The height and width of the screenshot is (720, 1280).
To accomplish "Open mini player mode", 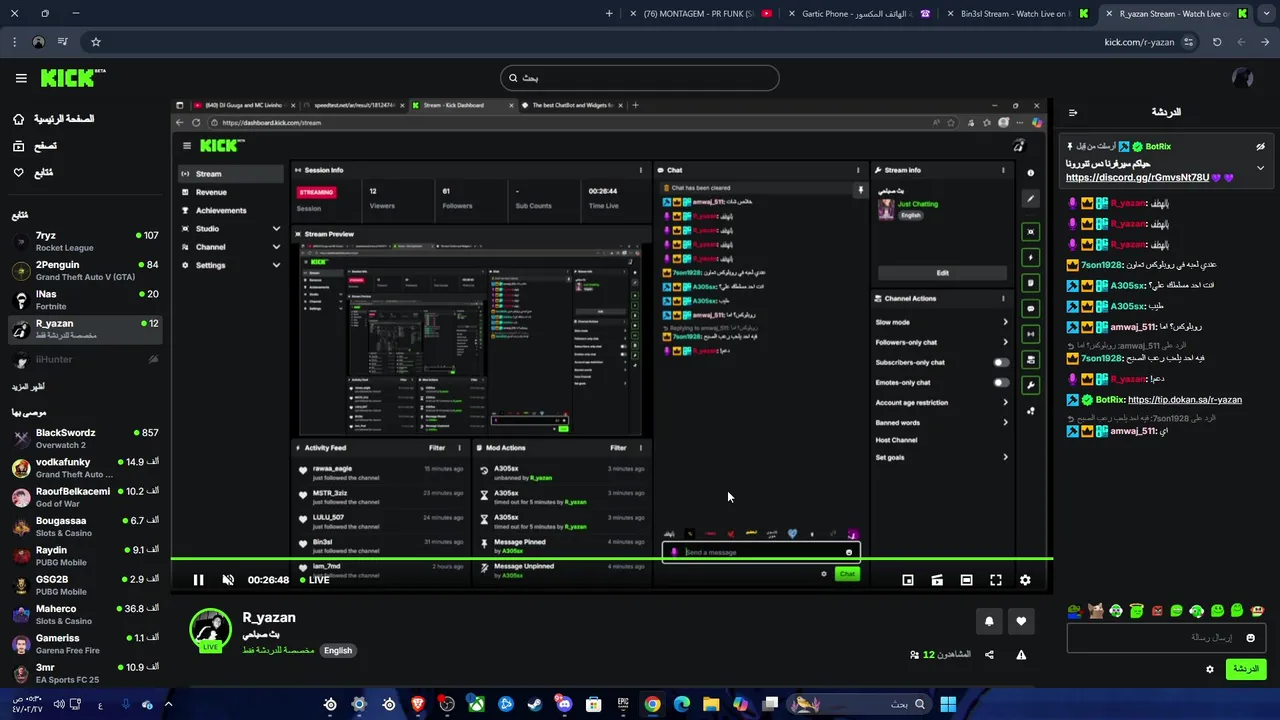I will tap(908, 580).
